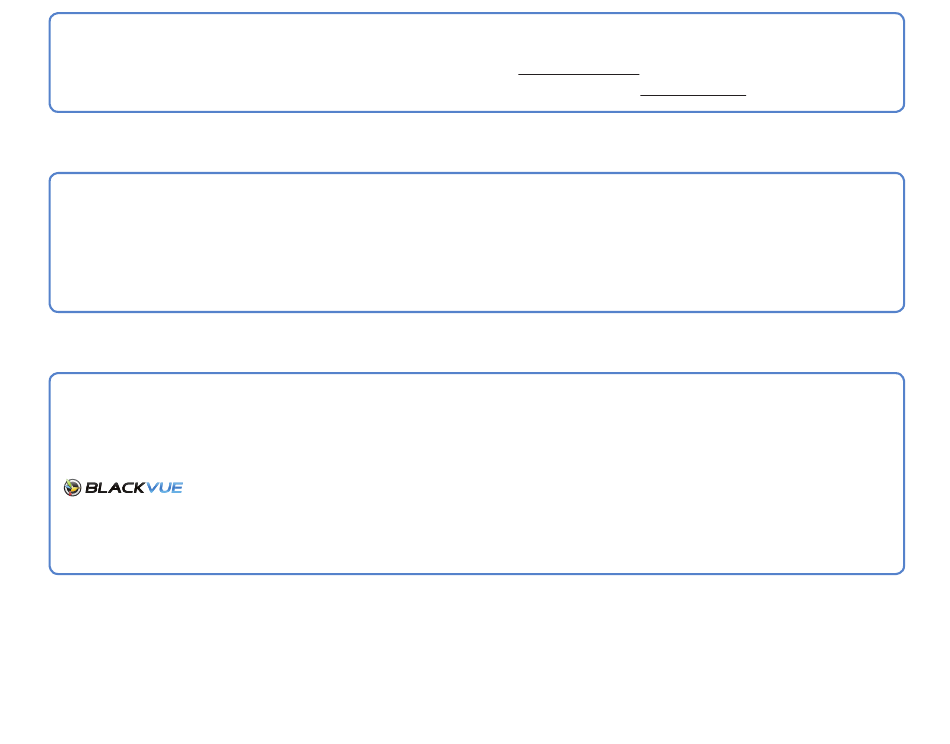Click the BLACKVUE wordmark text
The height and width of the screenshot is (744, 950).
point(134,488)
